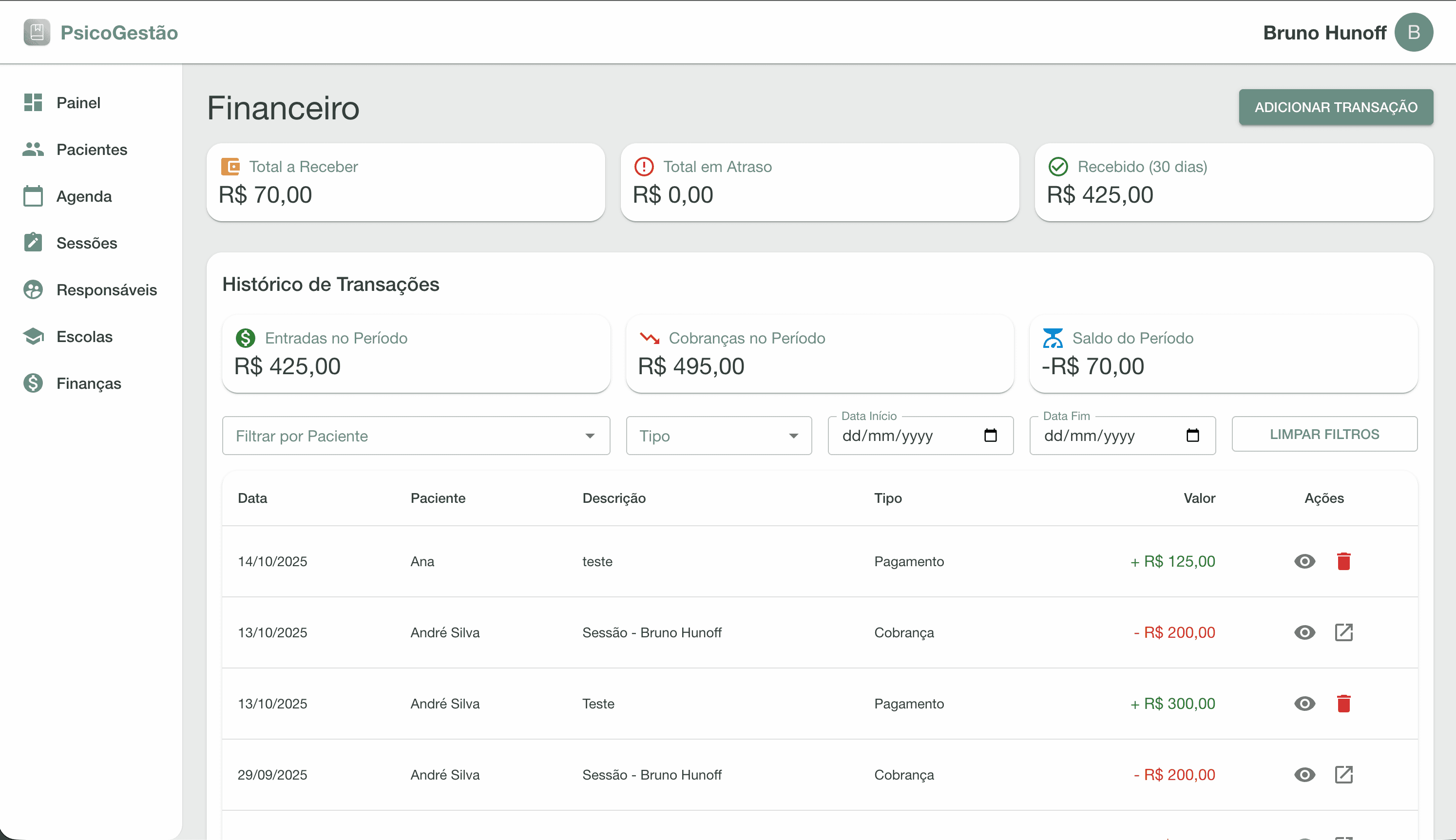Viewport: 1456px width, 840px height.
Task: Delete the 14/10/2025 teste transaction
Action: [x=1344, y=561]
